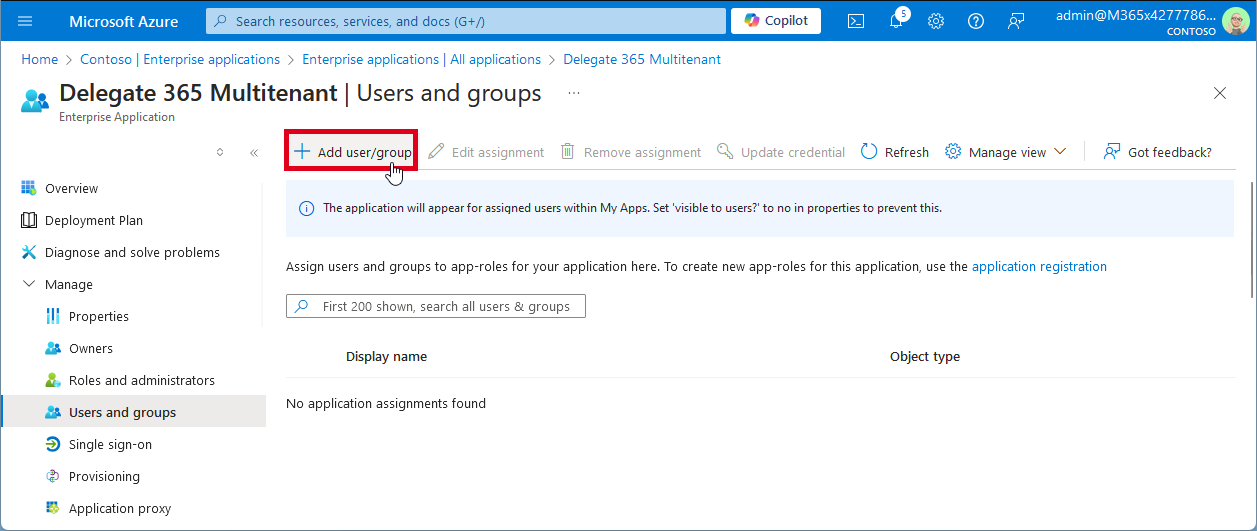Open the more options ellipsis beside title
The image size is (1257, 531).
click(574, 93)
